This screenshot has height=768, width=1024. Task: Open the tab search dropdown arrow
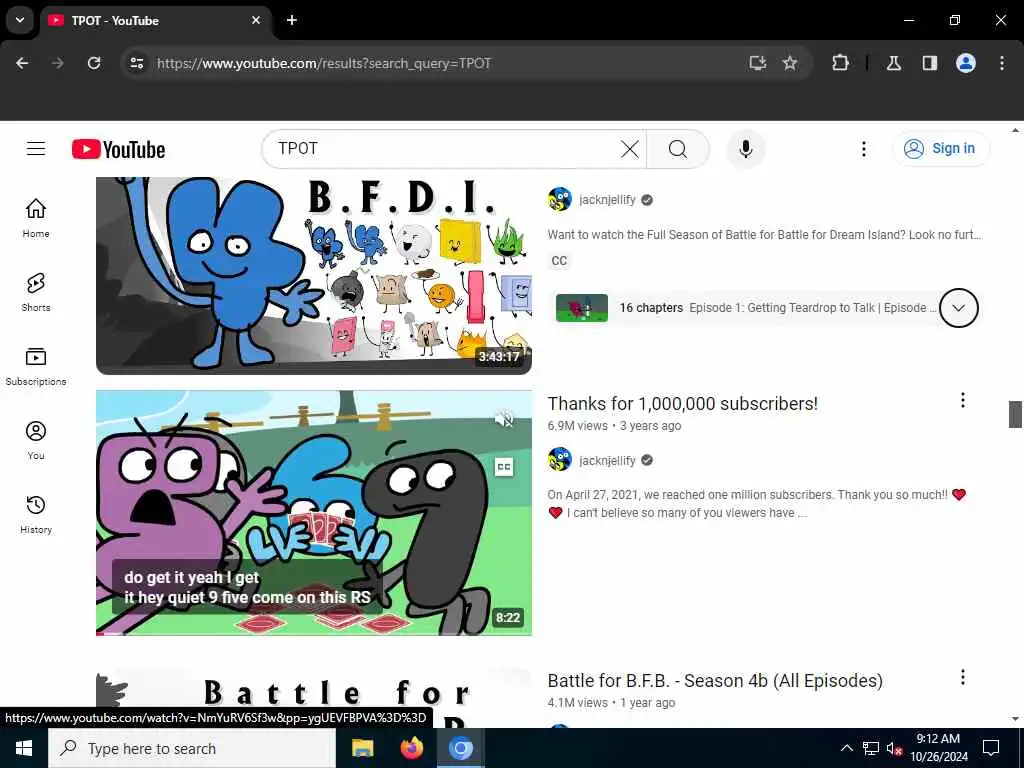coord(20,20)
